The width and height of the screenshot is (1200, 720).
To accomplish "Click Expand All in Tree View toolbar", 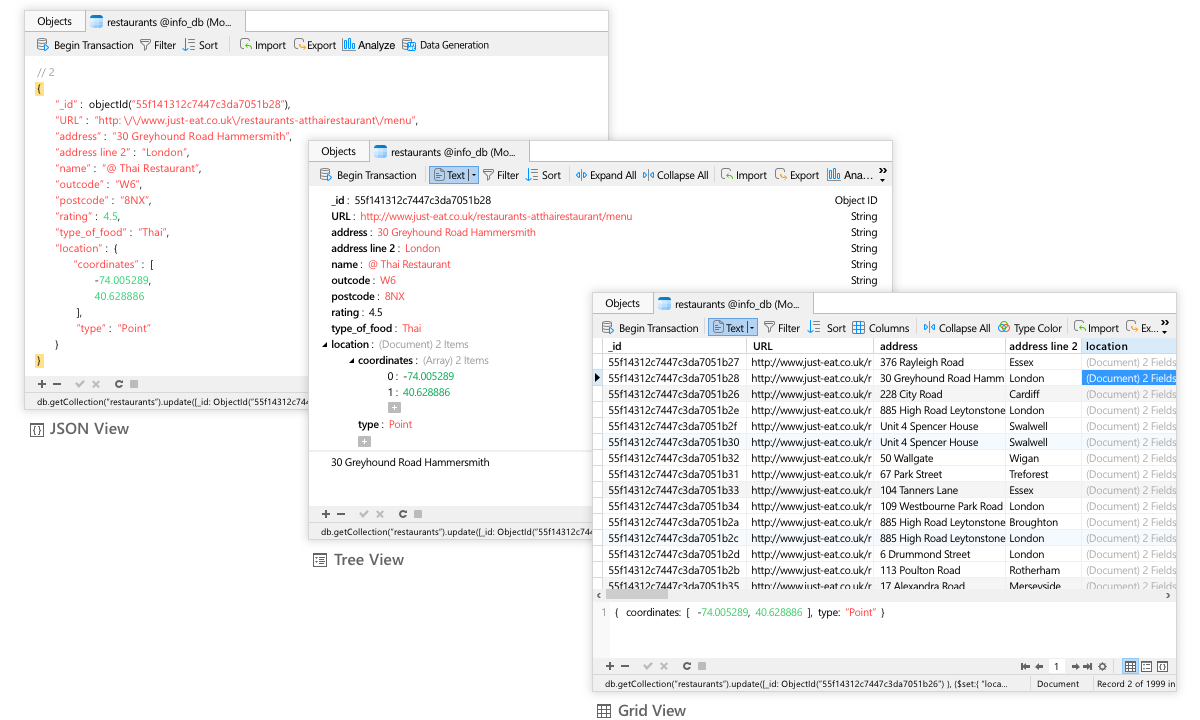I will 606,175.
